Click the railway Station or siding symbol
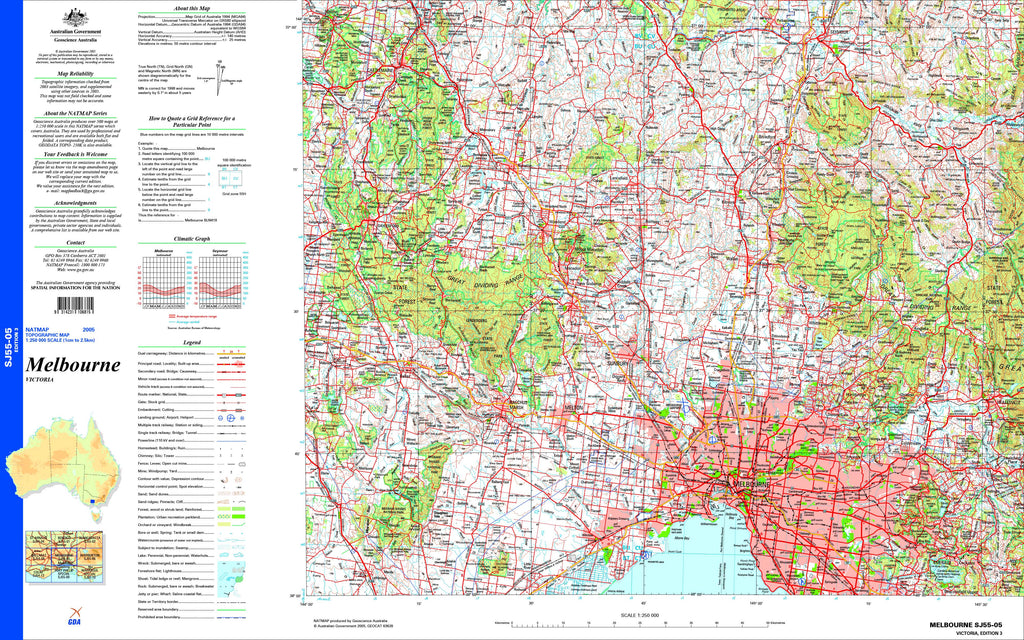 [232, 426]
